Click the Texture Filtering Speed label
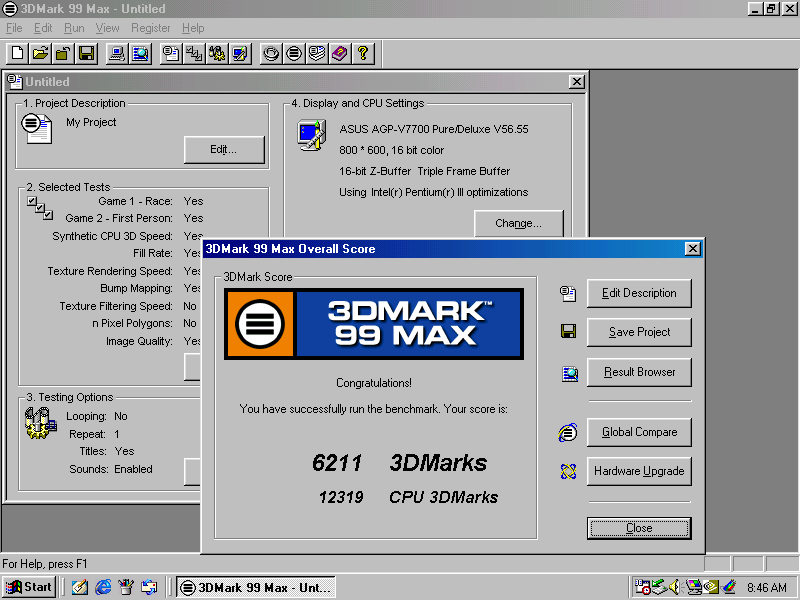The height and width of the screenshot is (600, 800). click(116, 306)
